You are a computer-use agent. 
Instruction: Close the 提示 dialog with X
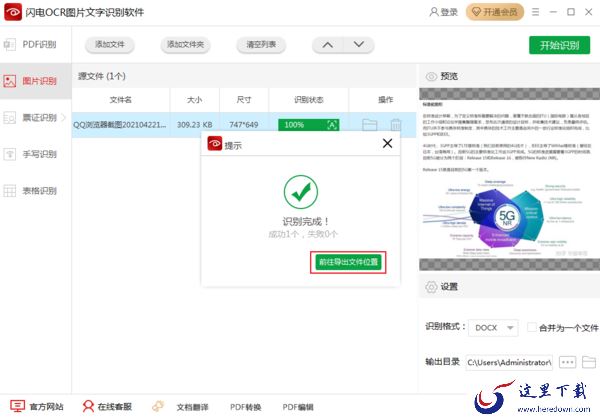pyautogui.click(x=387, y=143)
